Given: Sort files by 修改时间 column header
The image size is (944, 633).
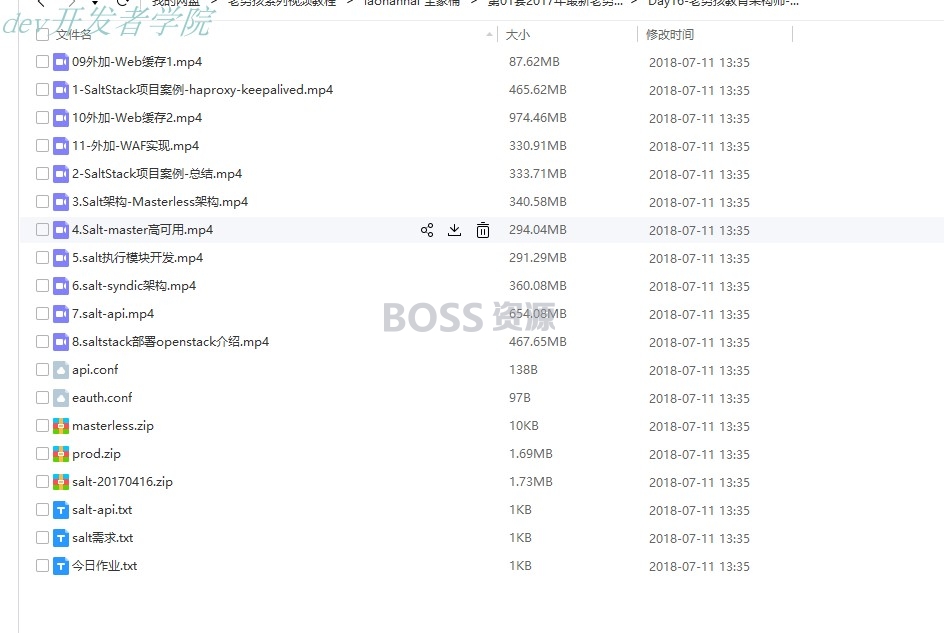Looking at the screenshot, I should click(669, 35).
